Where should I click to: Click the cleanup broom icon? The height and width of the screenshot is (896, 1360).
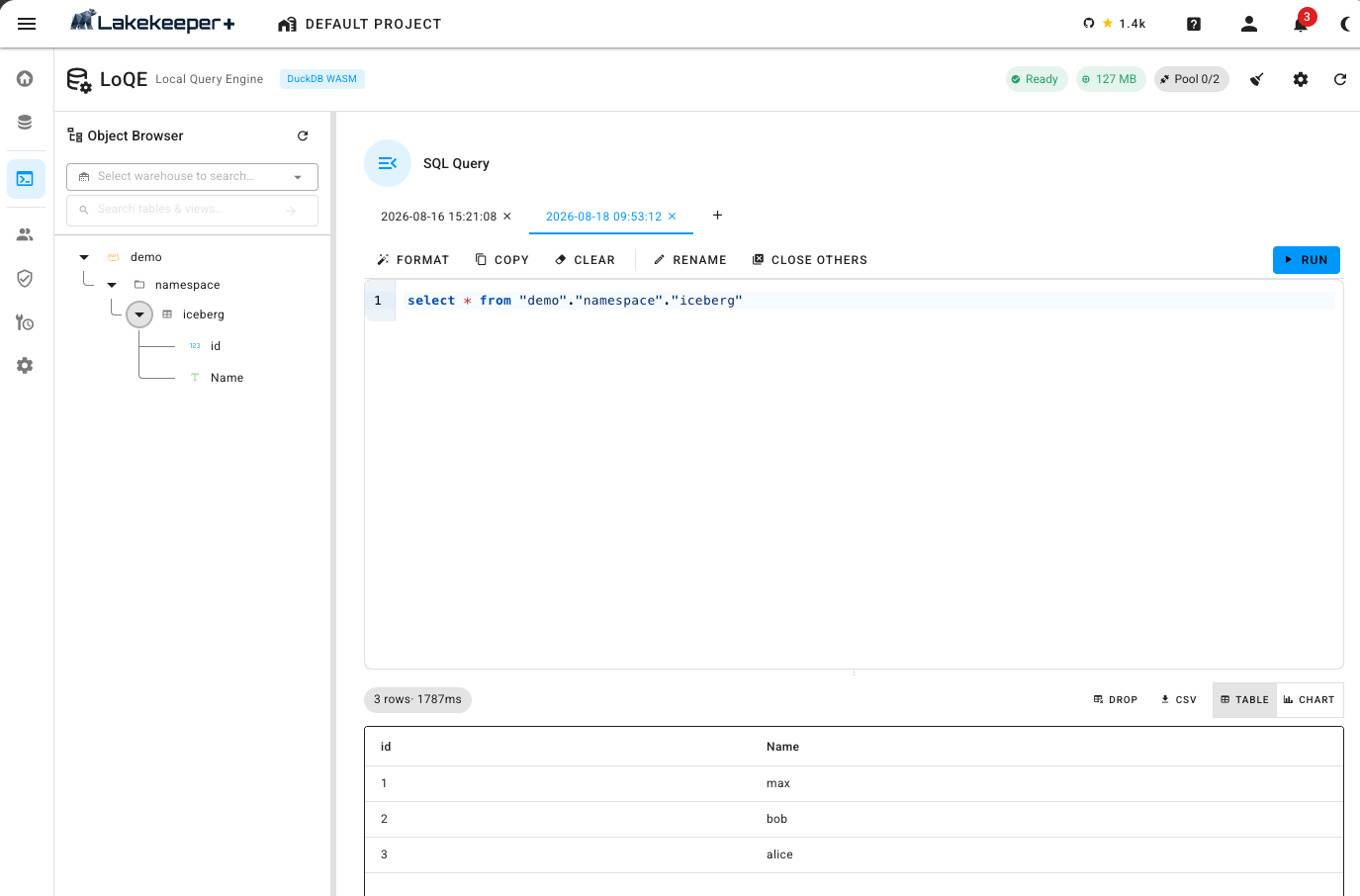point(1257,79)
